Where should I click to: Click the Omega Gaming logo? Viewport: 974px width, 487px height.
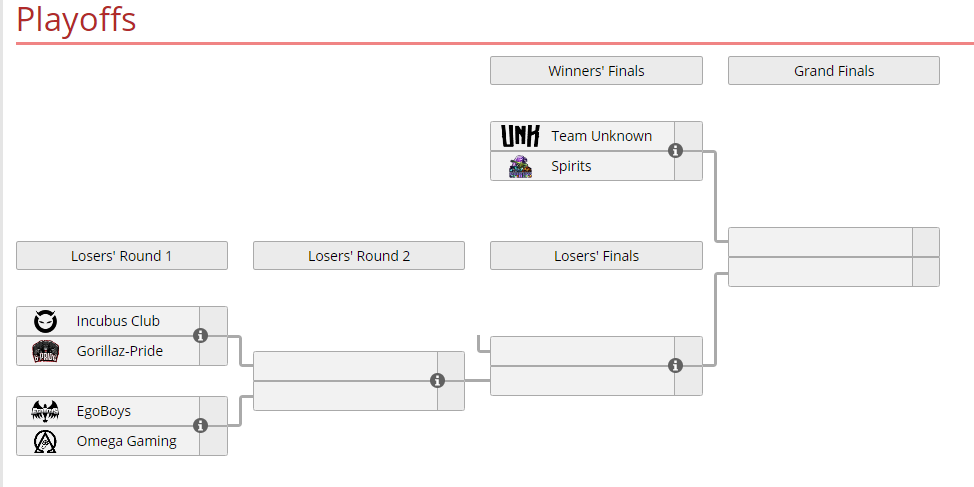[45, 441]
